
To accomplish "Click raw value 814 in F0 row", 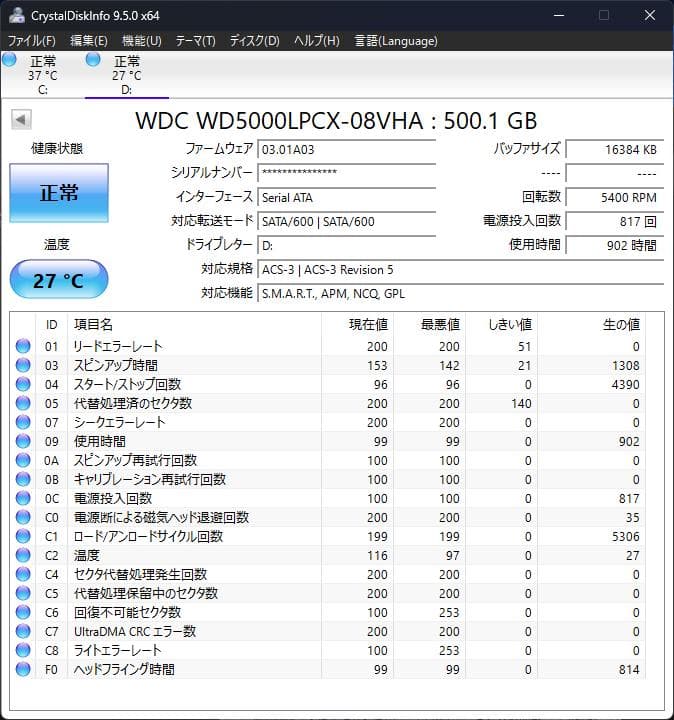I will 629,669.
